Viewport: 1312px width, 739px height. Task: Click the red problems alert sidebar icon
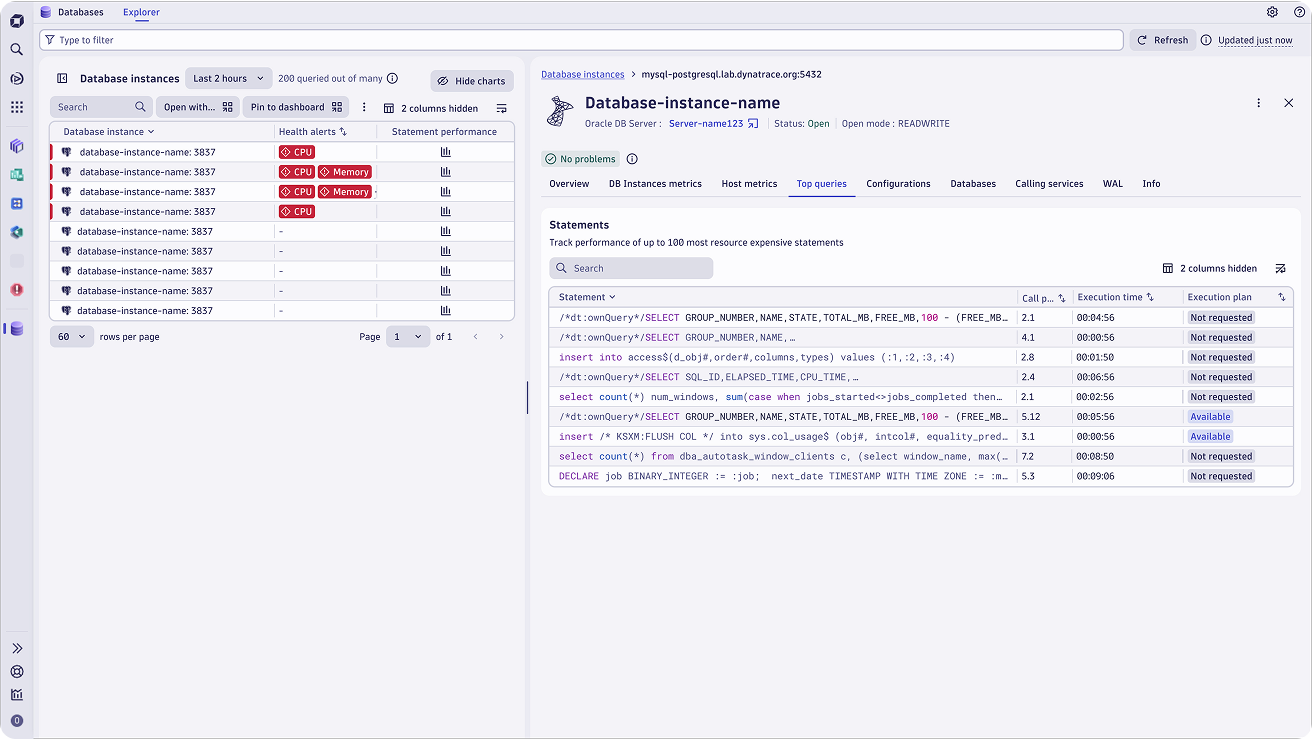coord(17,290)
